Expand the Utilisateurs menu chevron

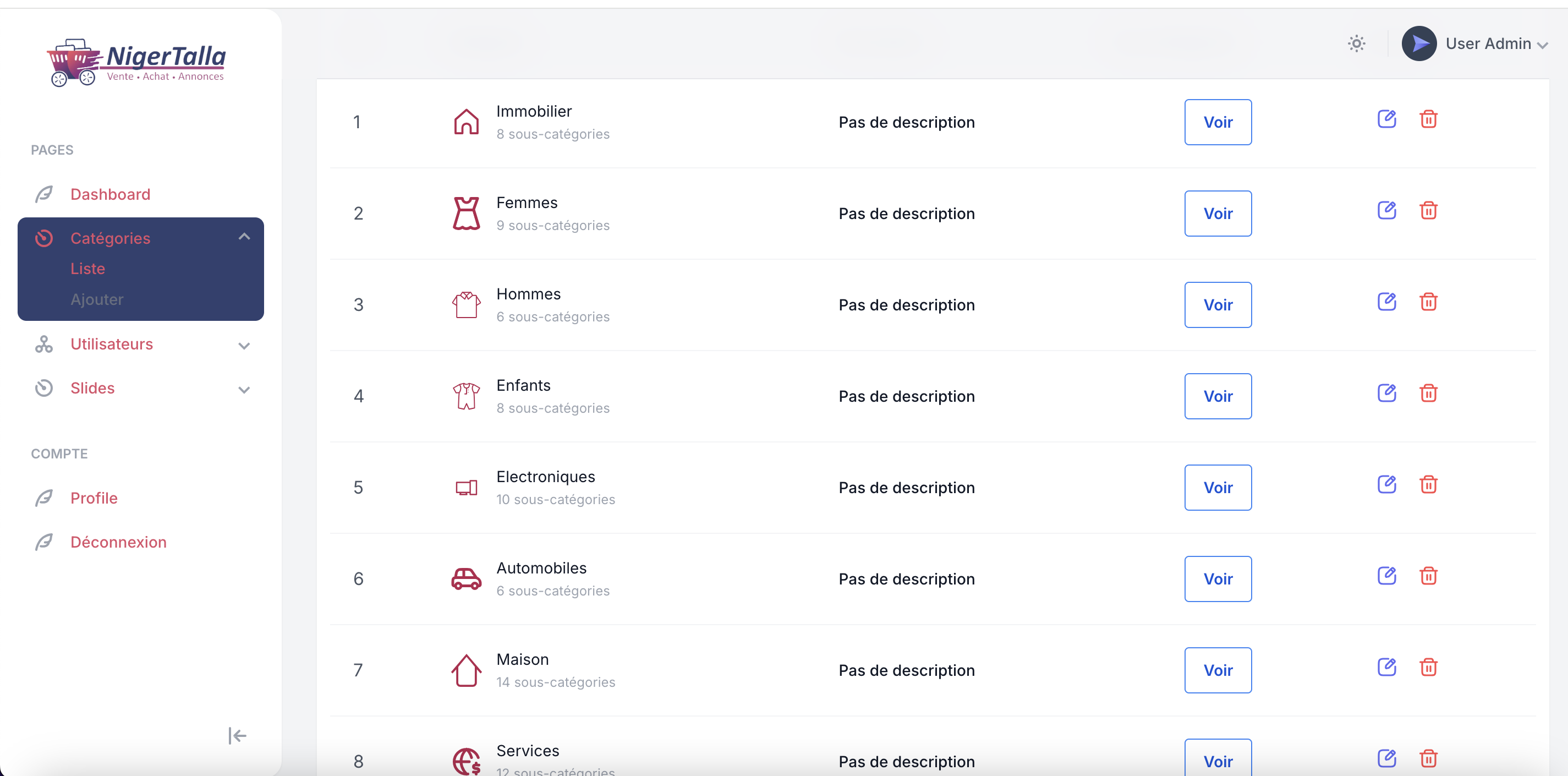[x=244, y=346]
